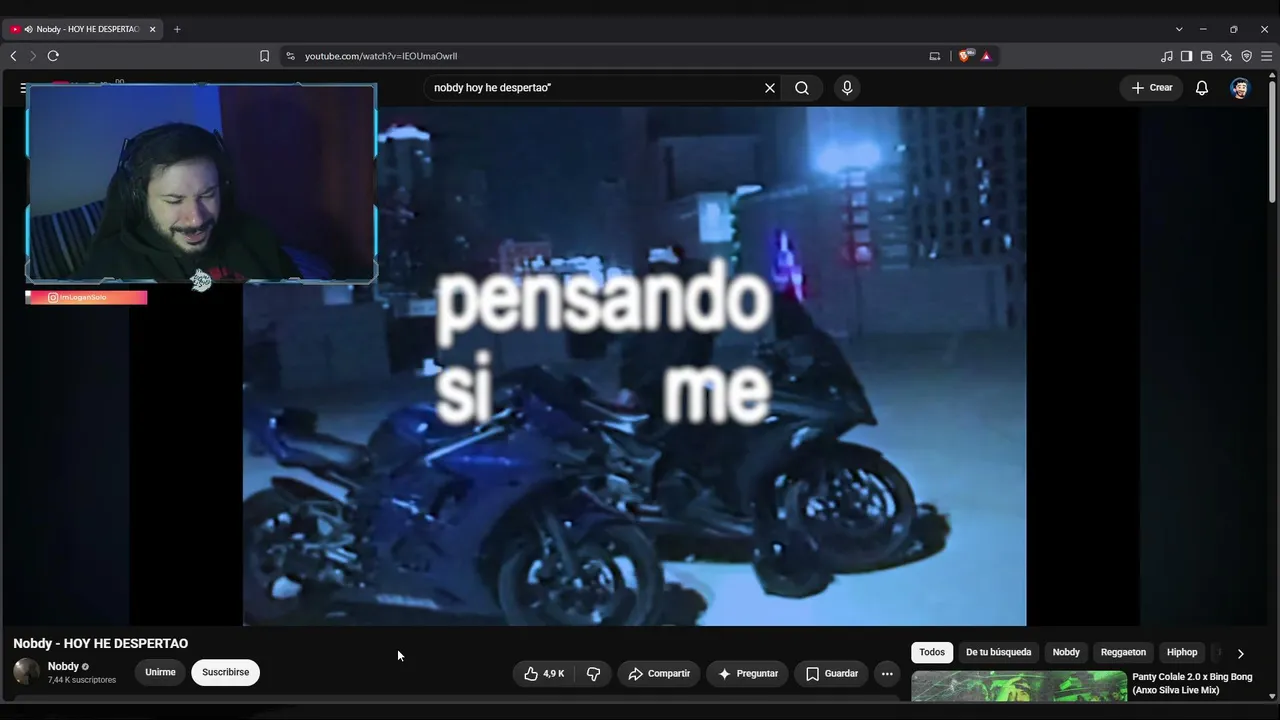Screen dimensions: 1280x720
Task: Select the Nobdy filter chip
Action: coord(1066,652)
